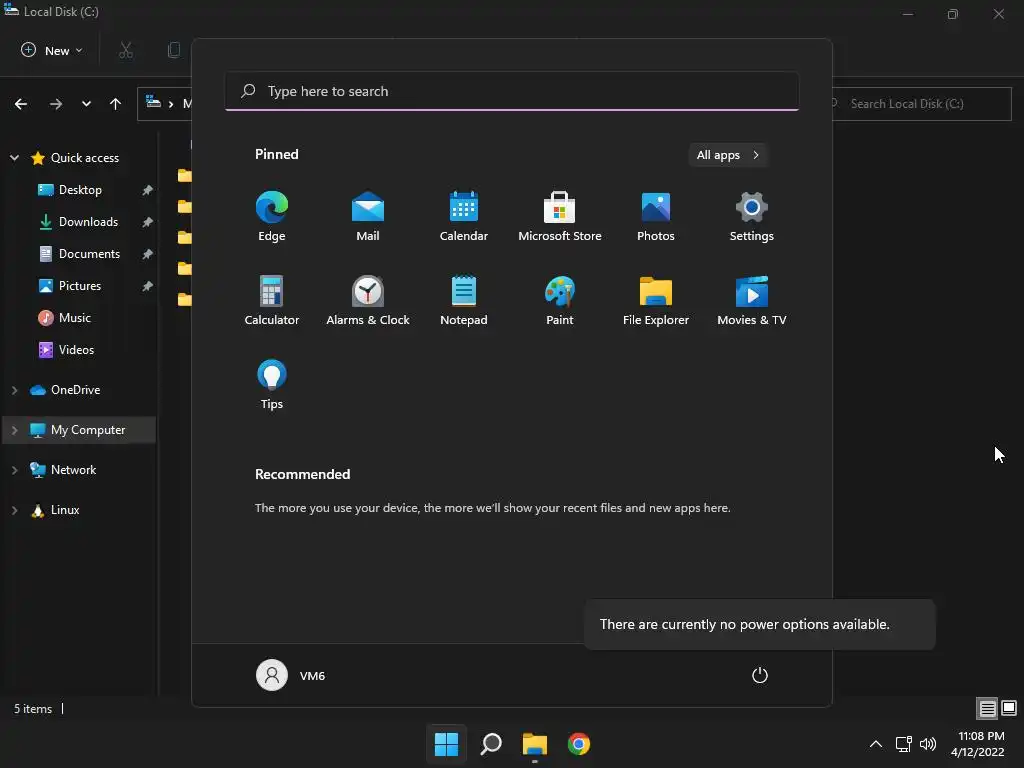Launch Alarms & Clock
The image size is (1024, 768).
point(368,300)
